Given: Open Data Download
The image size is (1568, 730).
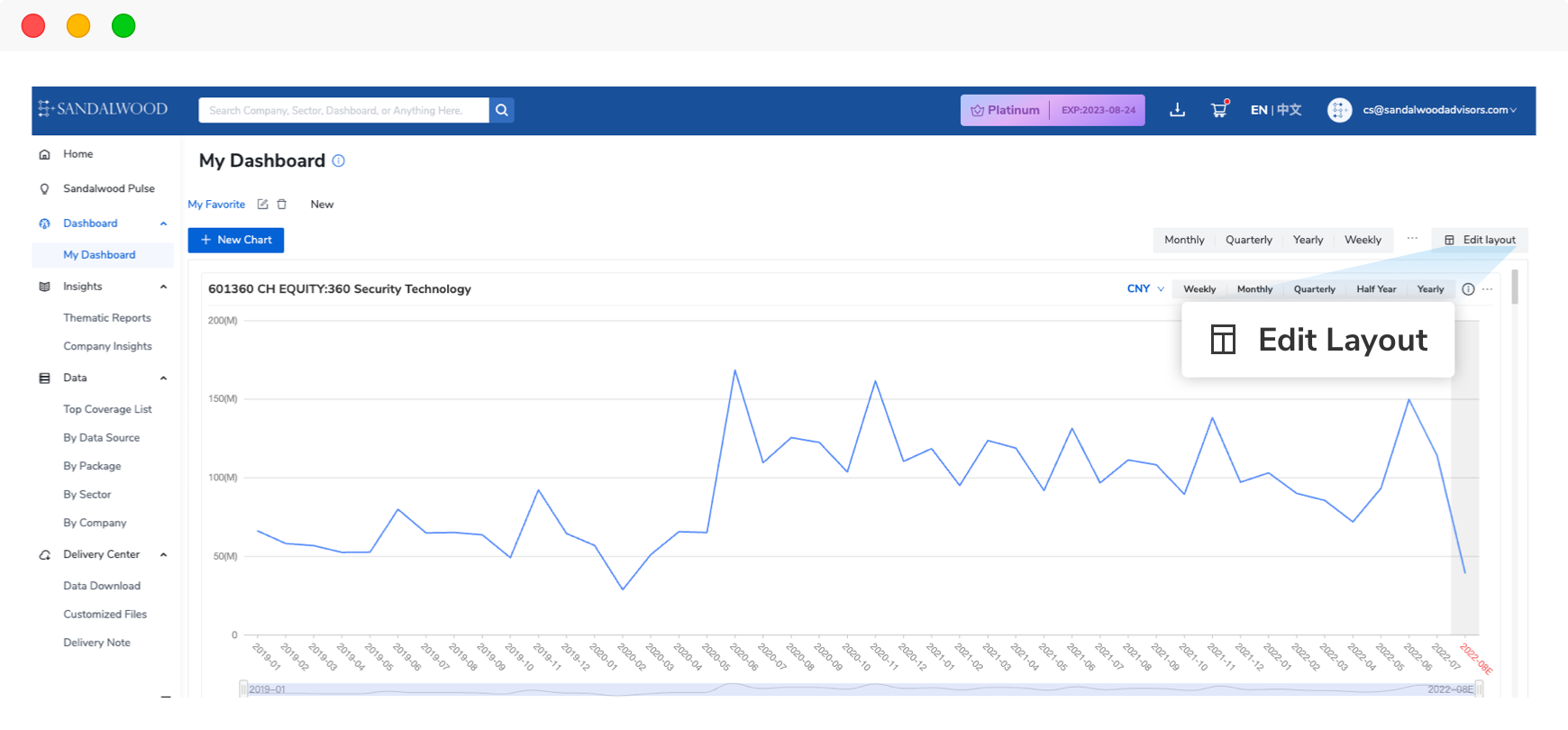Looking at the screenshot, I should (102, 586).
